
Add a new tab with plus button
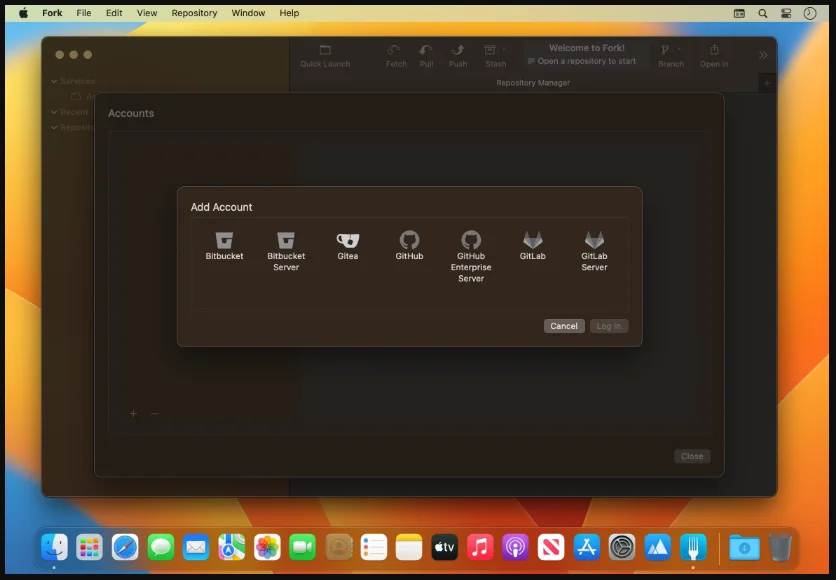[x=767, y=83]
